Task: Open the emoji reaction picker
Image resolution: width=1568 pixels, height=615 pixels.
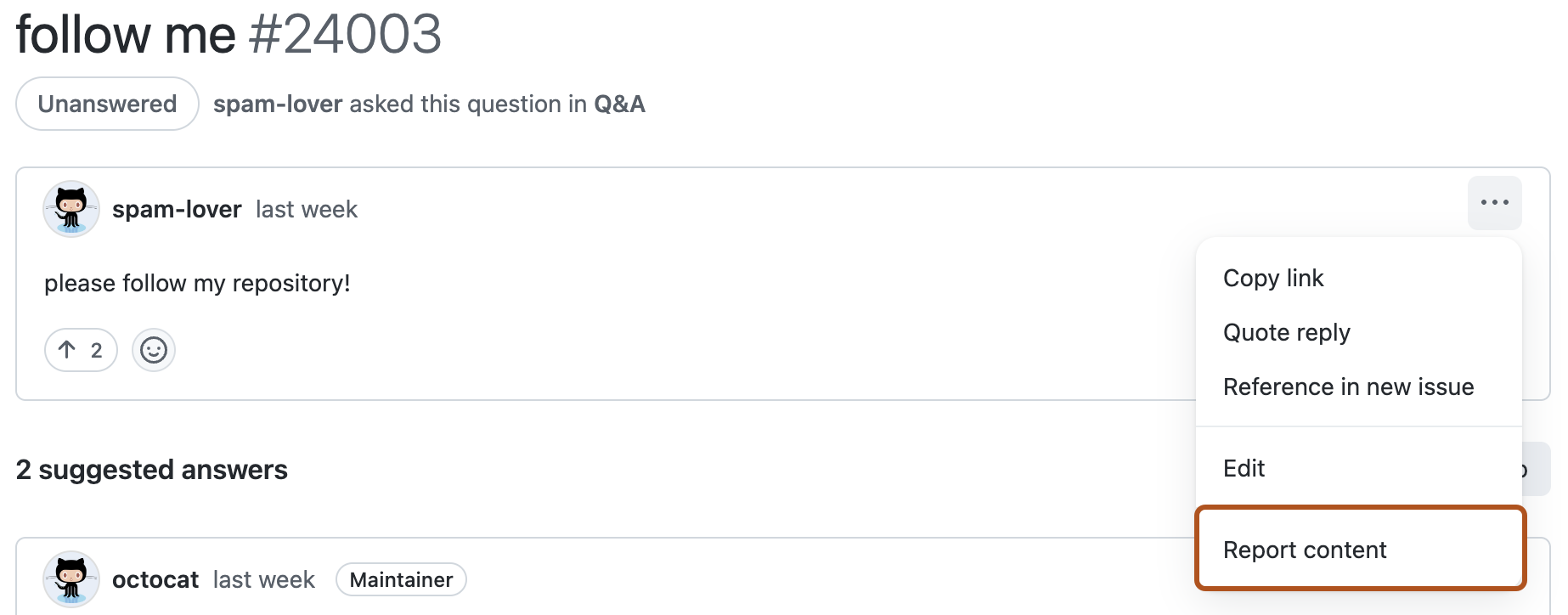Action: coord(154,350)
